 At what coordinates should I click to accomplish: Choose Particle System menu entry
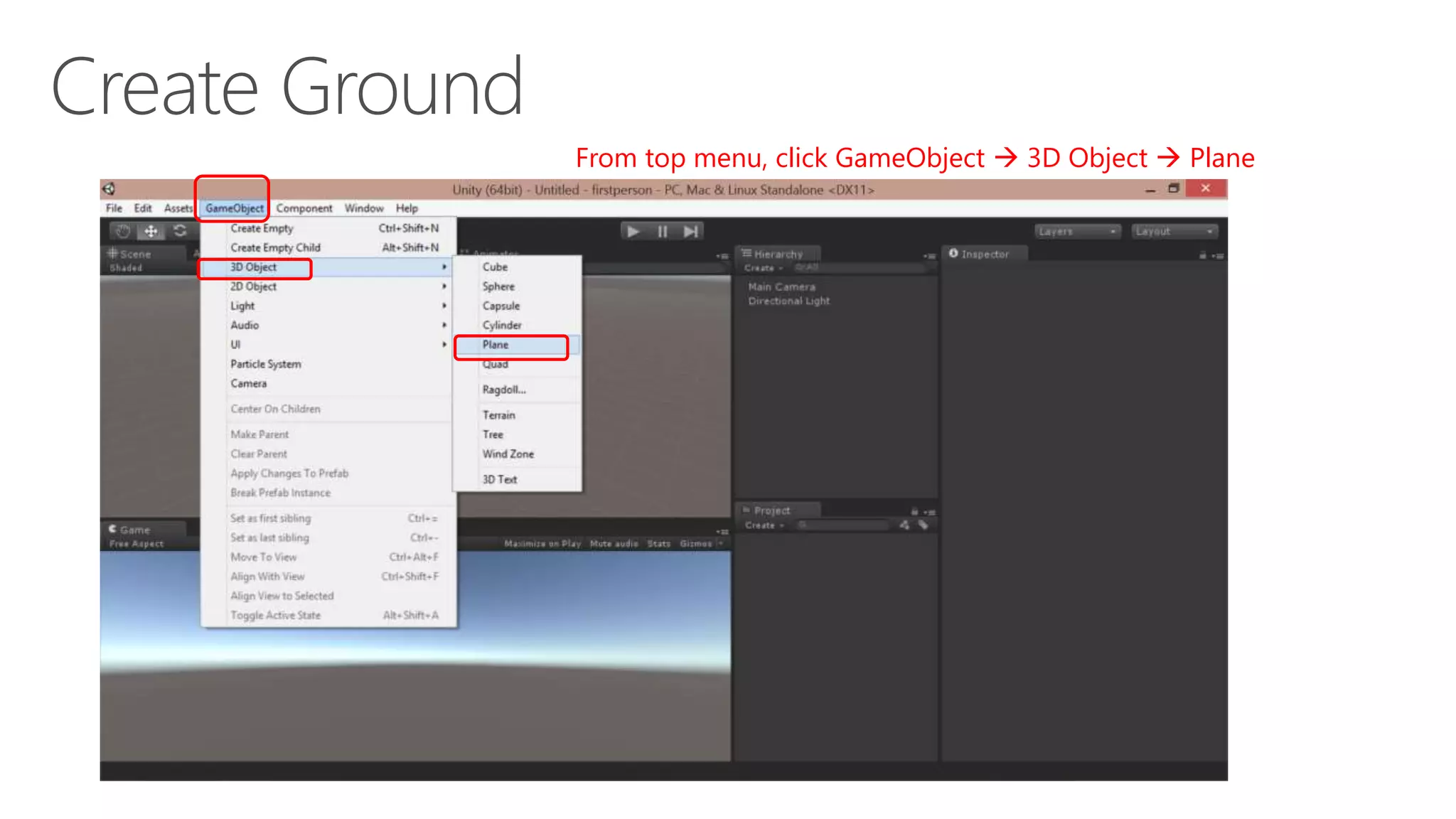tap(327, 364)
